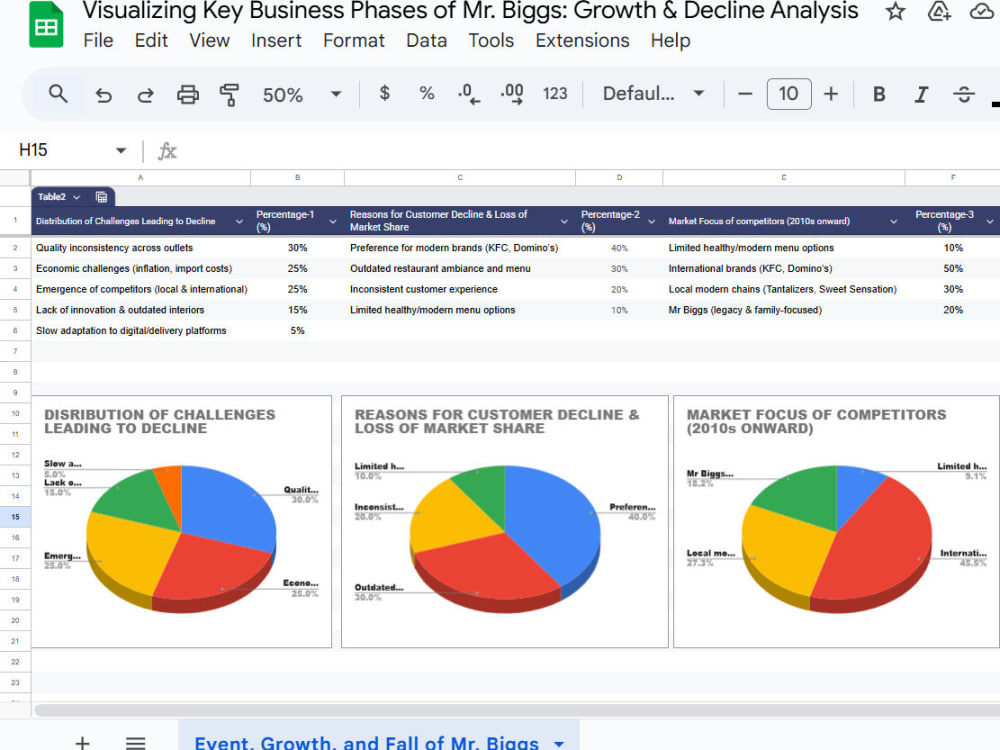Click the move-to-Drive folder icon

(939, 11)
